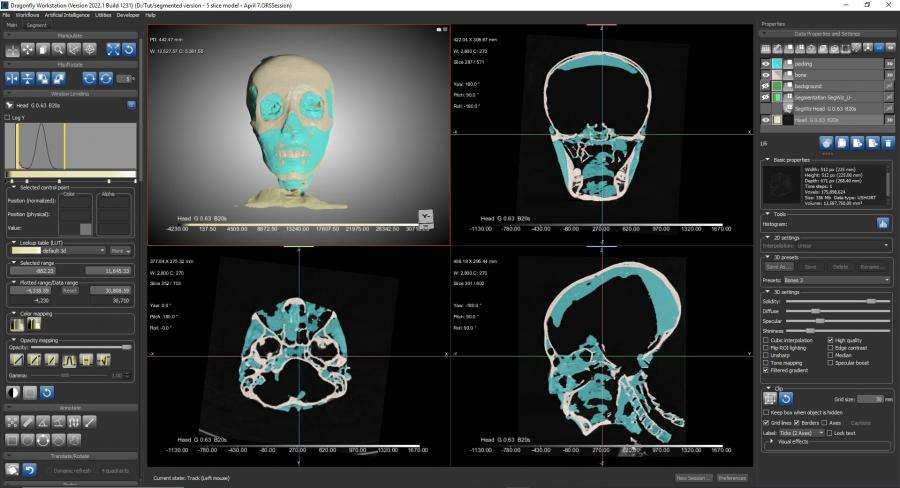Click the Reset view icon in Manipulate

point(129,49)
